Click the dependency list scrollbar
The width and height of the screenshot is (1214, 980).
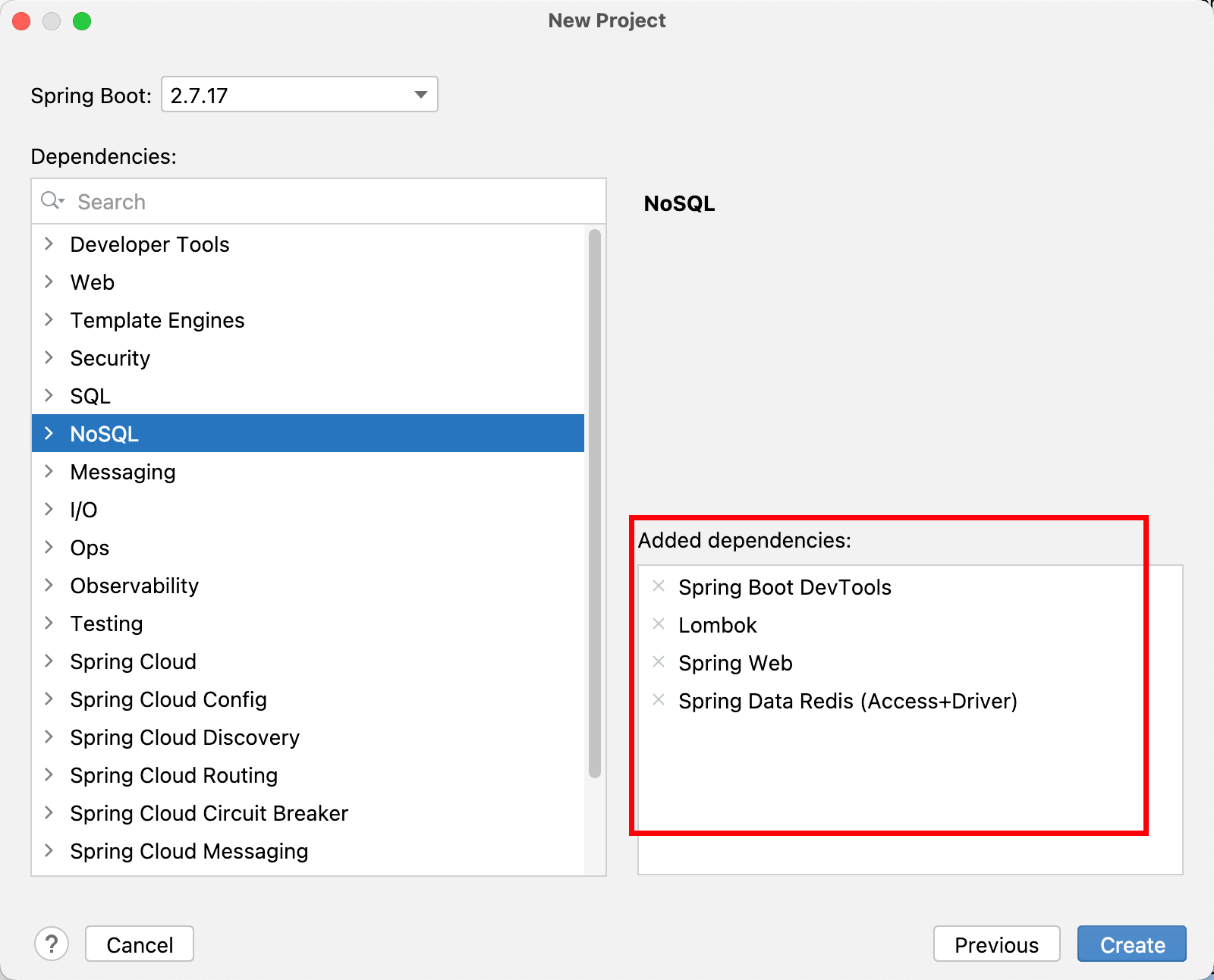[595, 503]
